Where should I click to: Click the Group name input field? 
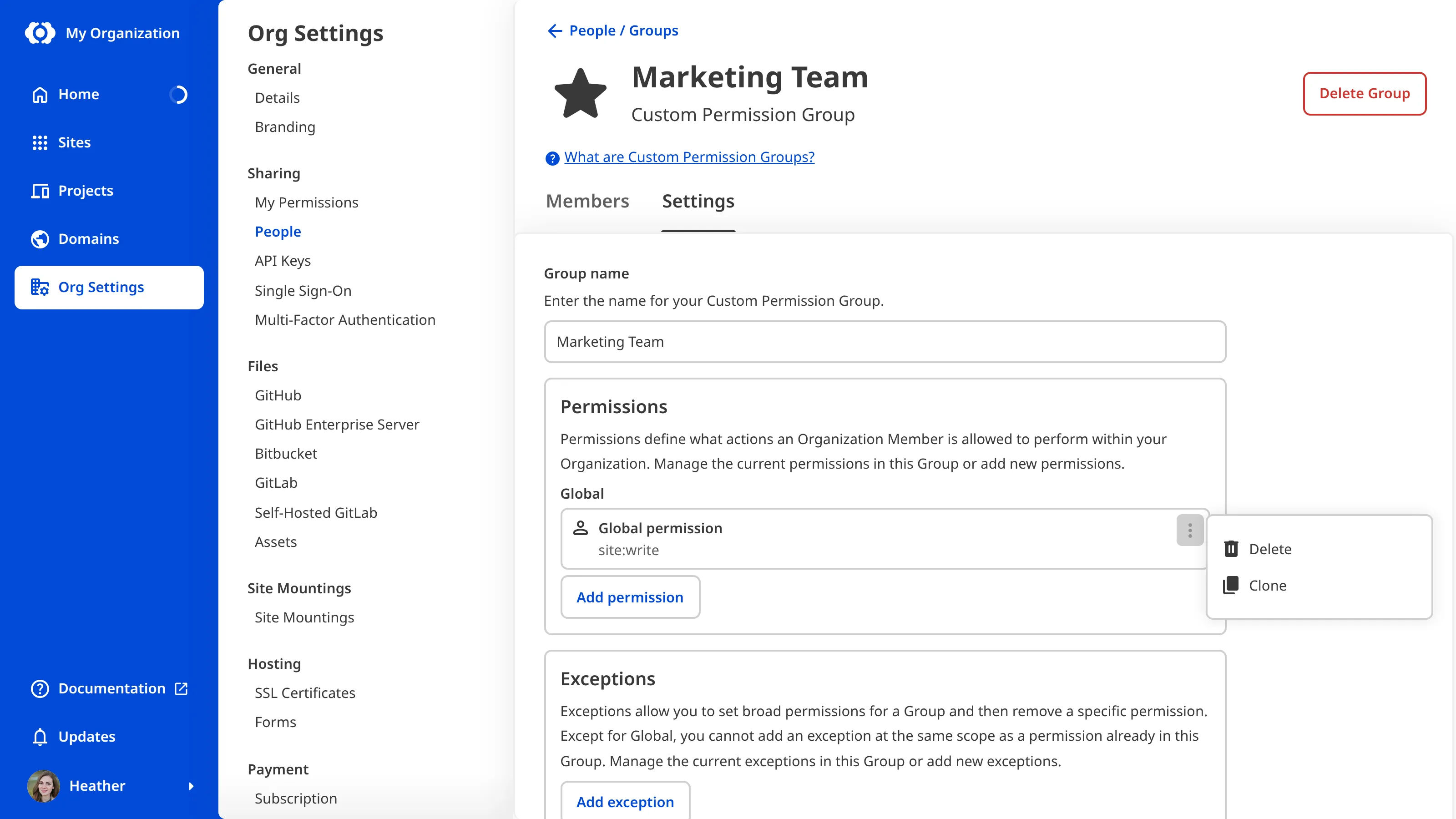pyautogui.click(x=885, y=341)
